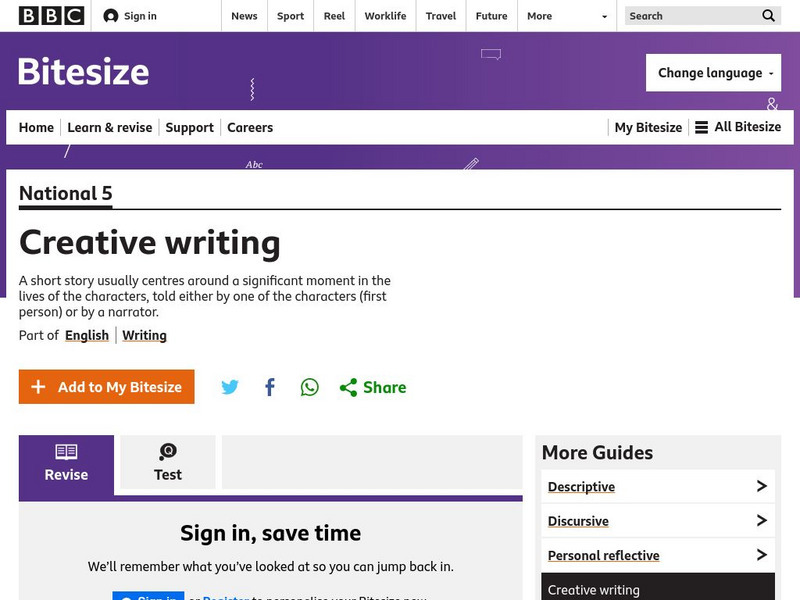Viewport: 800px width, 600px height.
Task: Follow the English subject link
Action: click(x=87, y=335)
